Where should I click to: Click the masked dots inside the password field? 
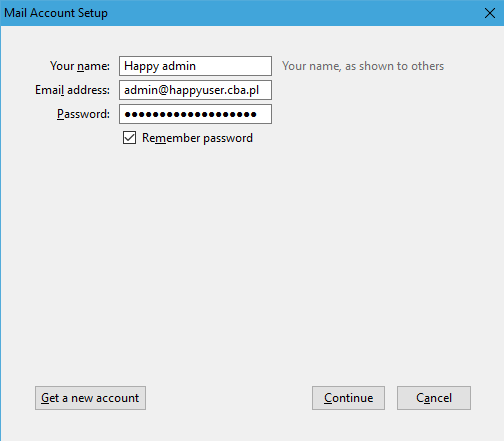pyautogui.click(x=190, y=114)
